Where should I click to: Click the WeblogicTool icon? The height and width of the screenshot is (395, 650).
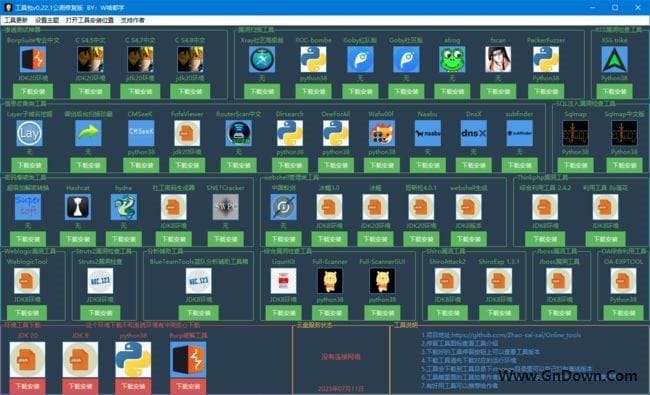27,281
